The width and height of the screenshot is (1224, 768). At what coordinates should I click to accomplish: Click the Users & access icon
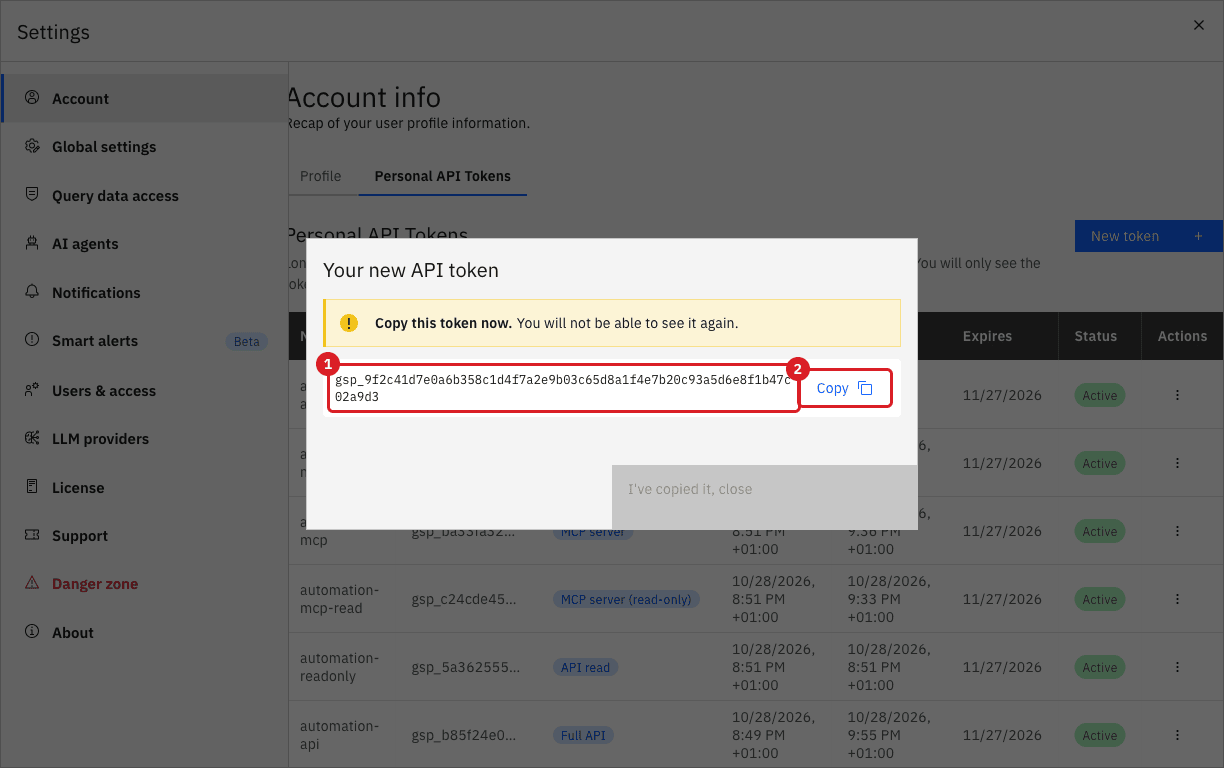click(32, 390)
